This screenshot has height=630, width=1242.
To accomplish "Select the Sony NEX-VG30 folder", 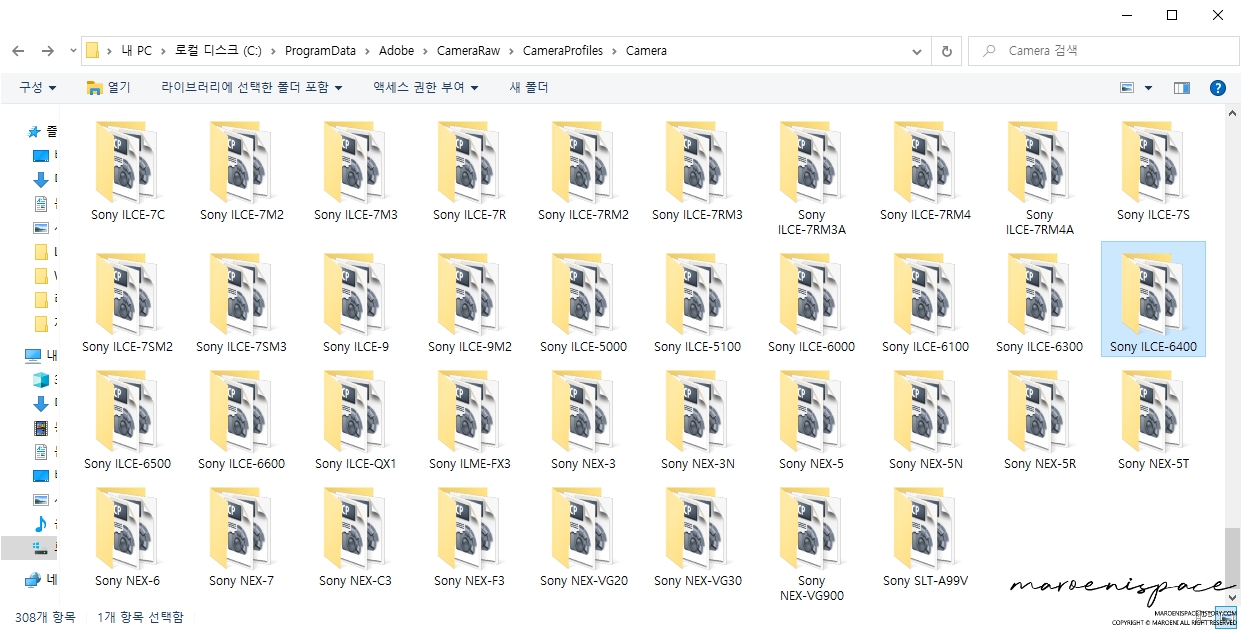I will point(697,536).
